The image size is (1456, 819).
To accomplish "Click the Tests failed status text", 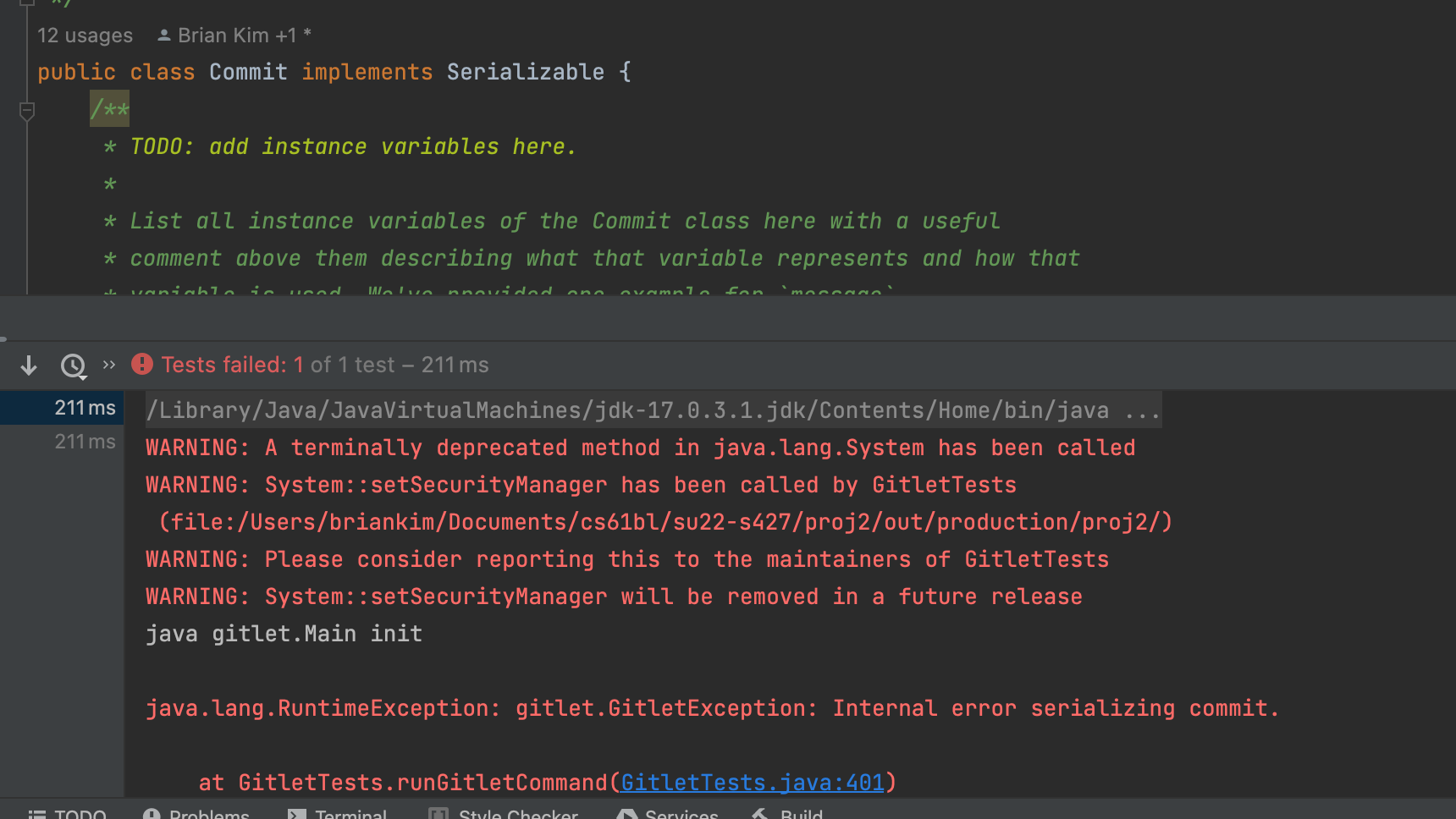I will 224,365.
